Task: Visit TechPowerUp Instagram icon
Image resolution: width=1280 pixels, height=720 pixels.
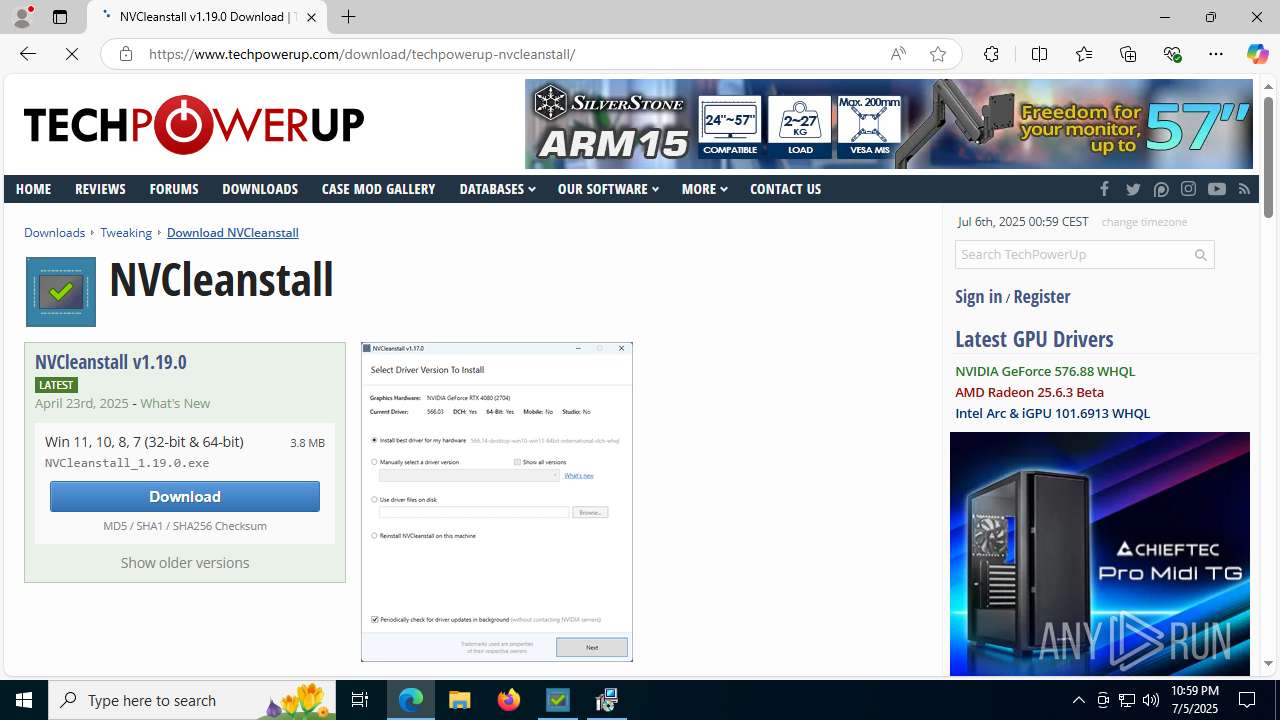Action: point(1188,189)
